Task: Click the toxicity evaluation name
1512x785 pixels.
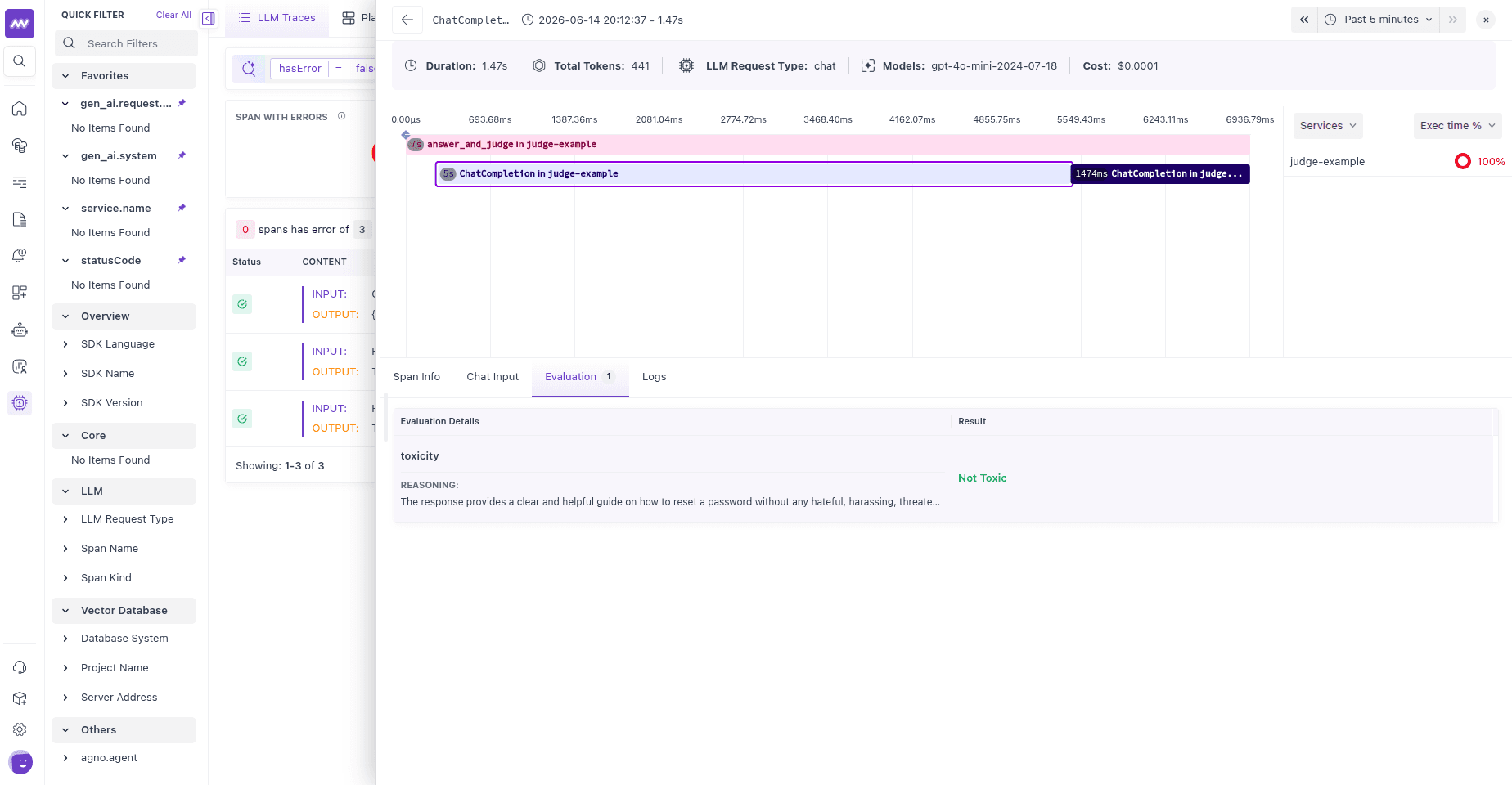Action: (x=420, y=456)
